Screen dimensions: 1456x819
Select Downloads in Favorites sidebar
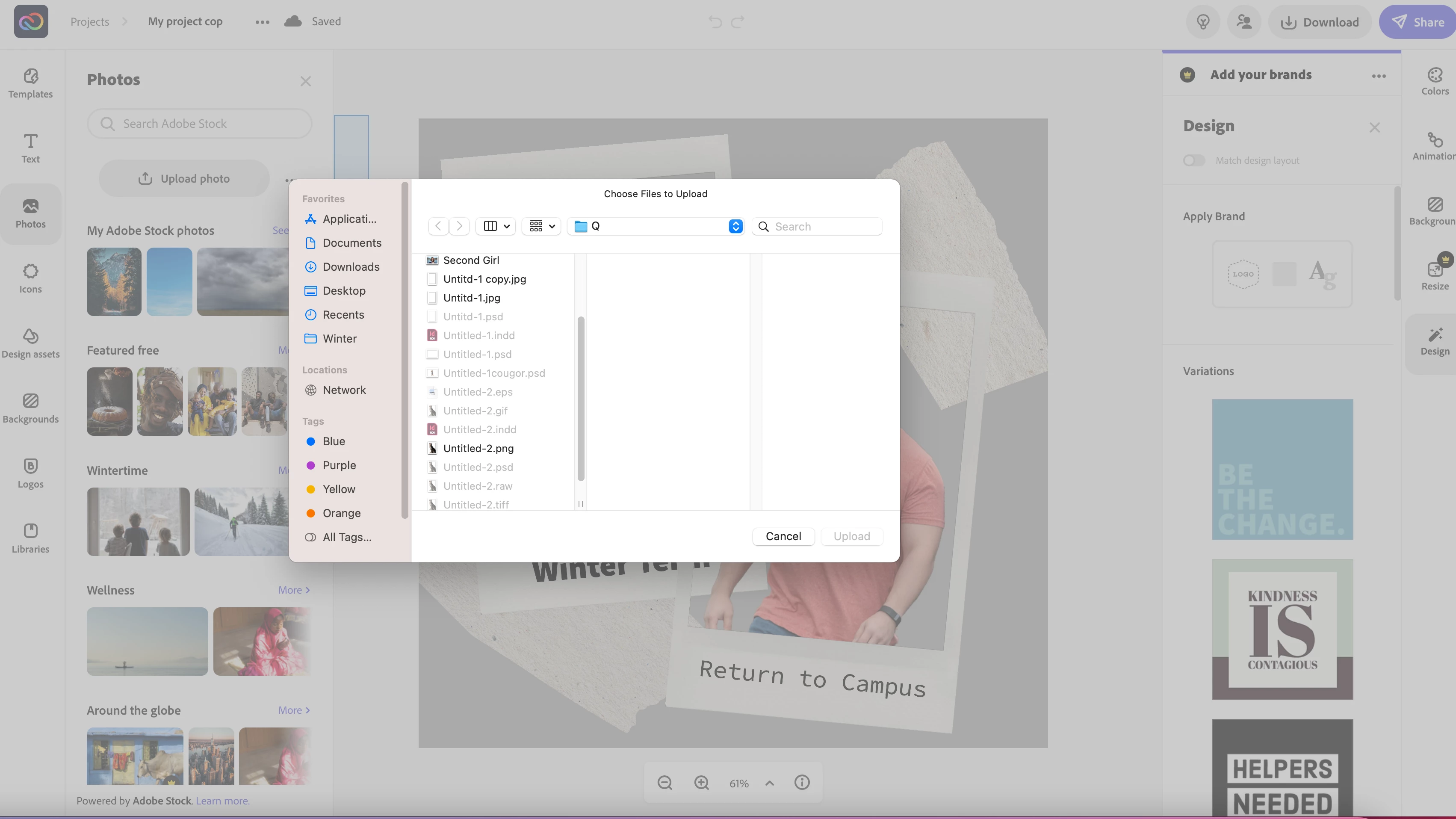[x=351, y=267]
